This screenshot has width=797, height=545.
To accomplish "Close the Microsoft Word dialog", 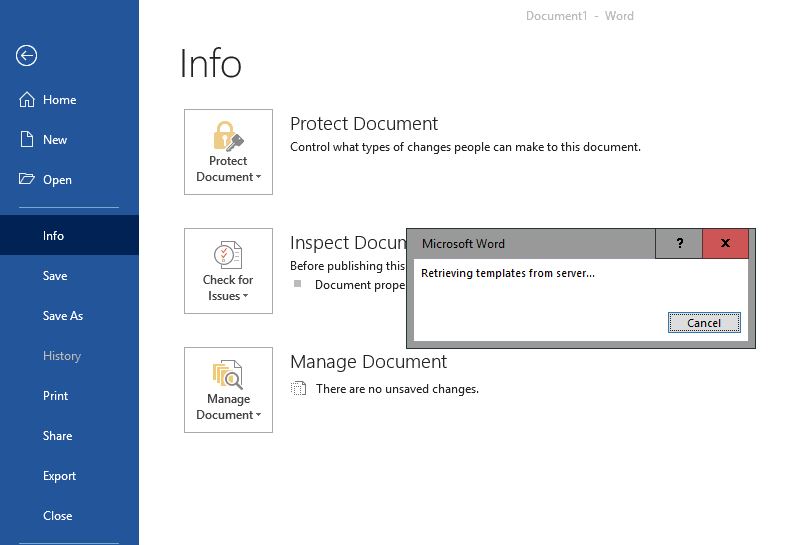I will [x=725, y=244].
